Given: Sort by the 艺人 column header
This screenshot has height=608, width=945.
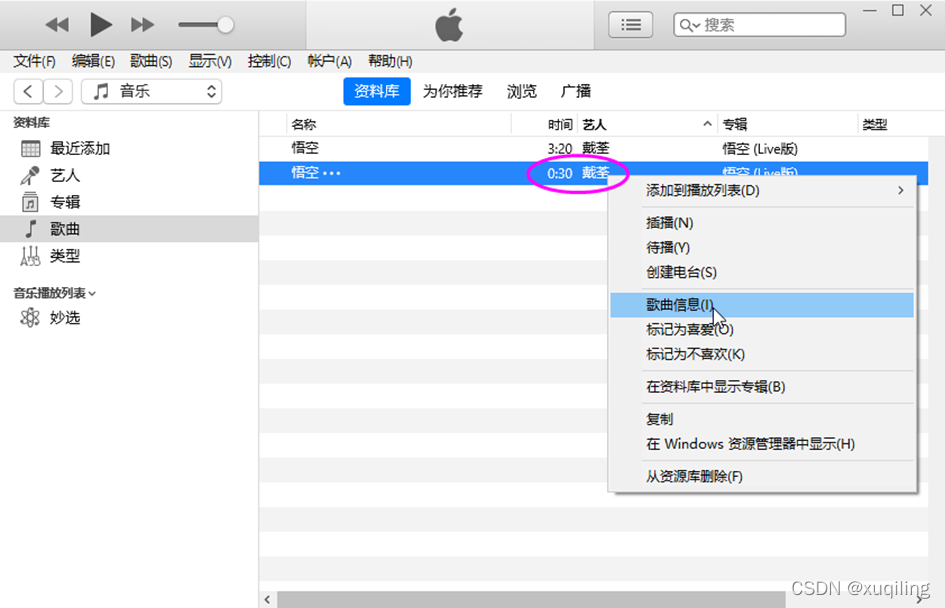Looking at the screenshot, I should (648, 125).
